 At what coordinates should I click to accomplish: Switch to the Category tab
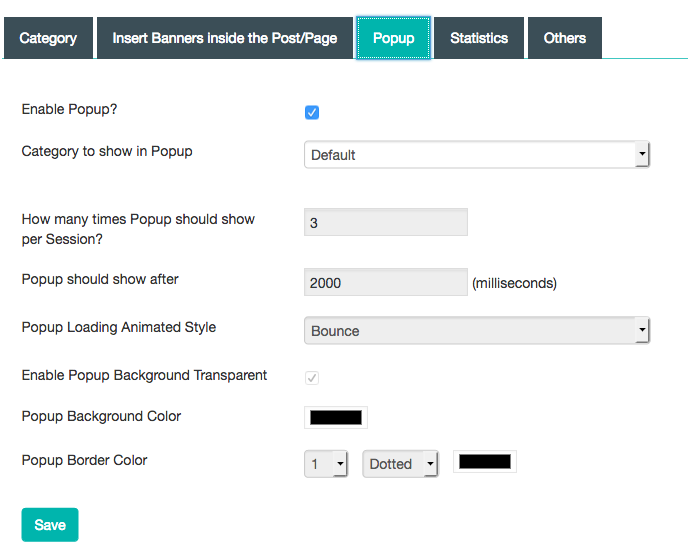(x=48, y=38)
